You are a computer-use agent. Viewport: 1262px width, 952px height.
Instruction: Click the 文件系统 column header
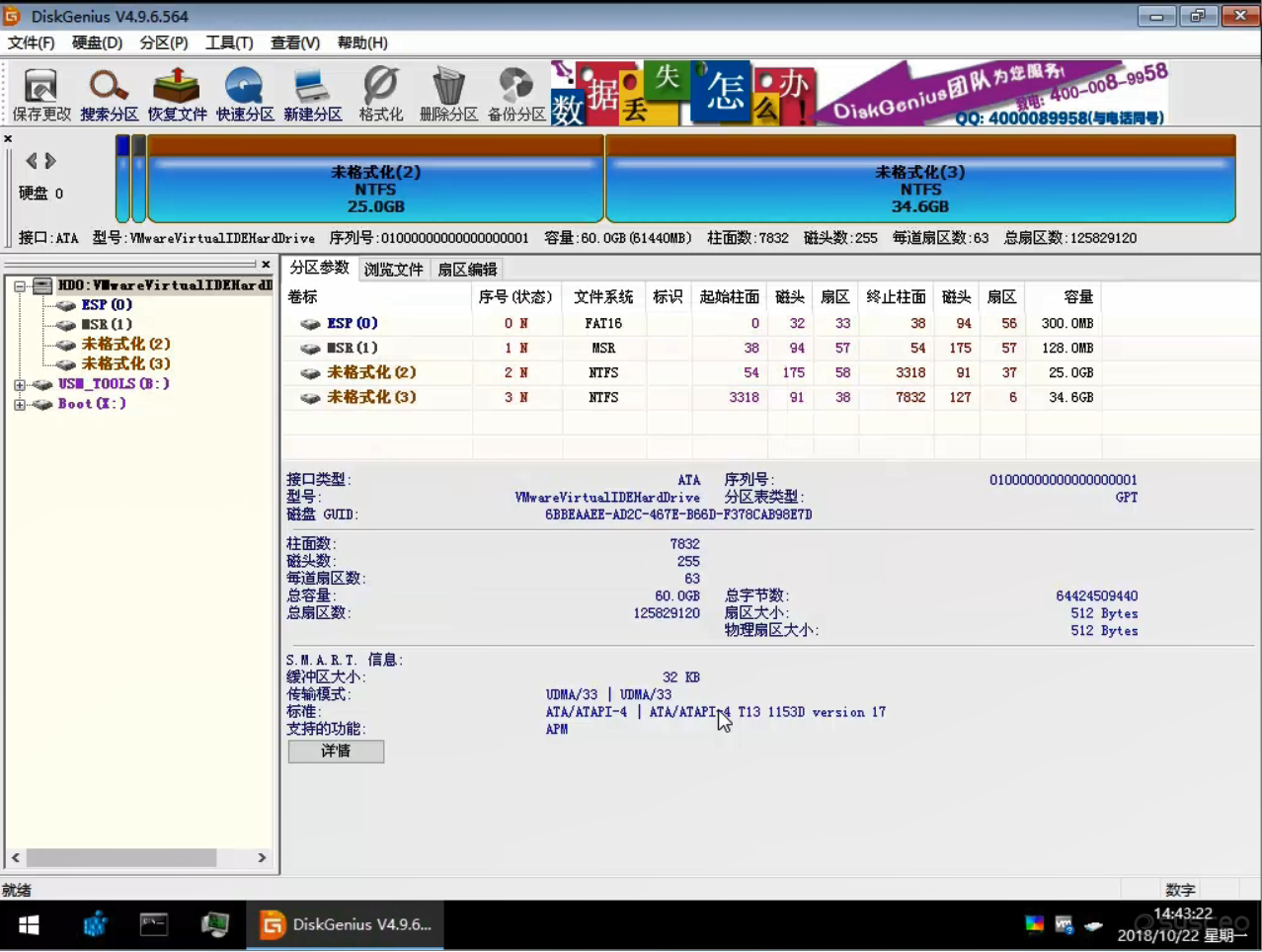[603, 296]
